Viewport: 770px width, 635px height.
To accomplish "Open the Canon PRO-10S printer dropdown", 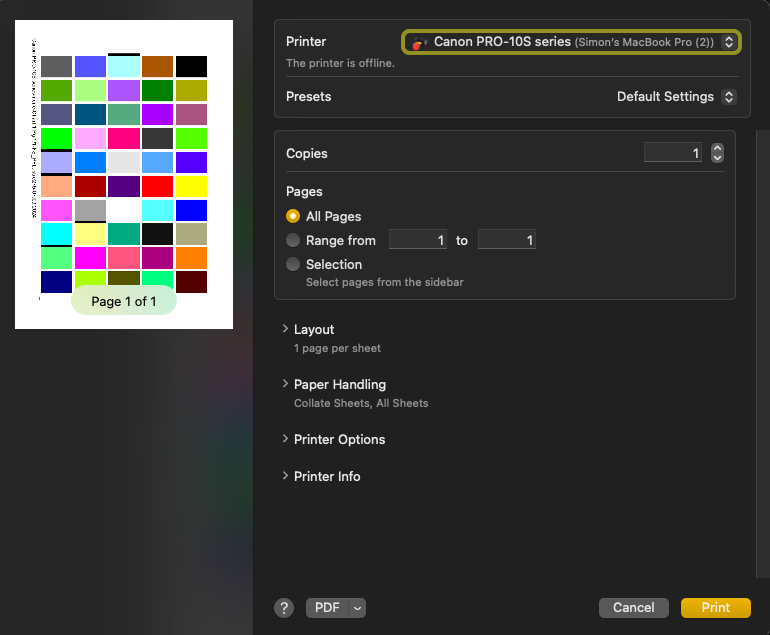I will click(x=571, y=42).
